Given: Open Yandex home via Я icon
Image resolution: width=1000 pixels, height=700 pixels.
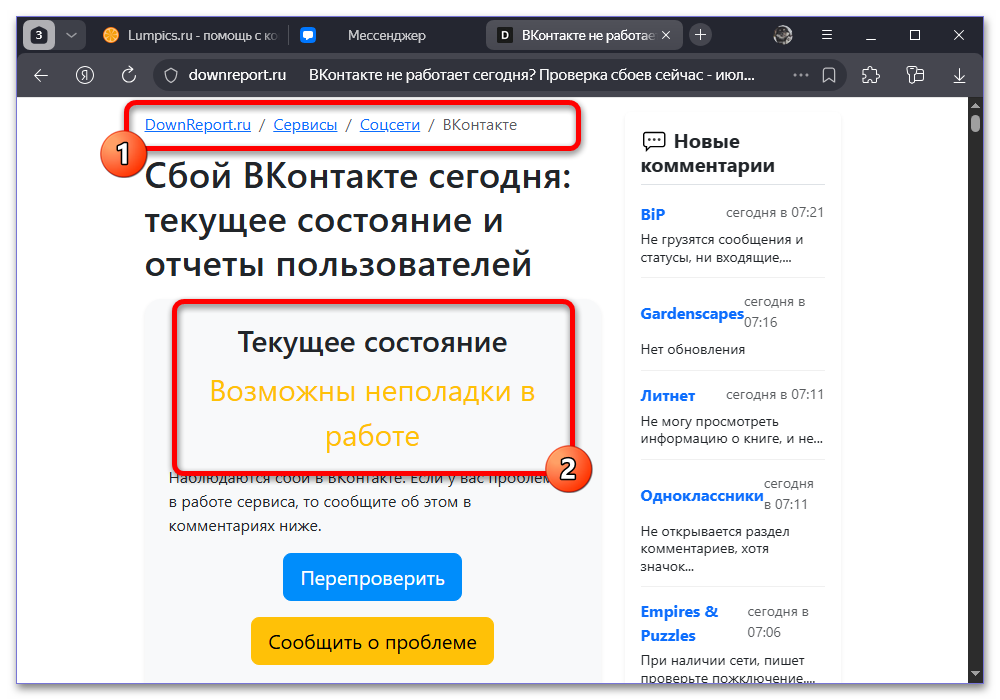Looking at the screenshot, I should (85, 76).
